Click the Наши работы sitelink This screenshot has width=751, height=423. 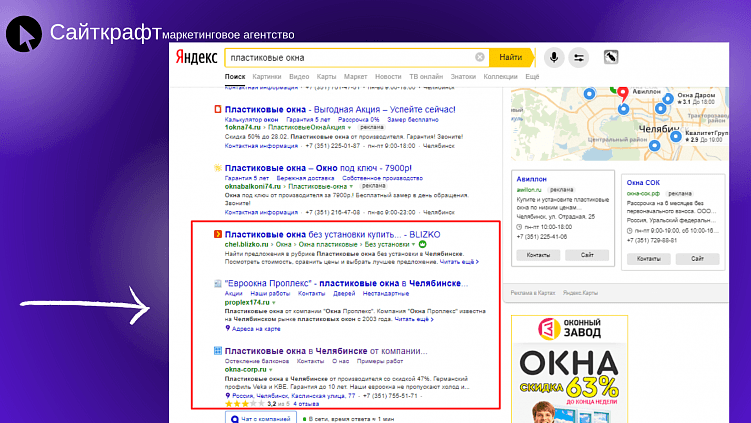coord(270,294)
